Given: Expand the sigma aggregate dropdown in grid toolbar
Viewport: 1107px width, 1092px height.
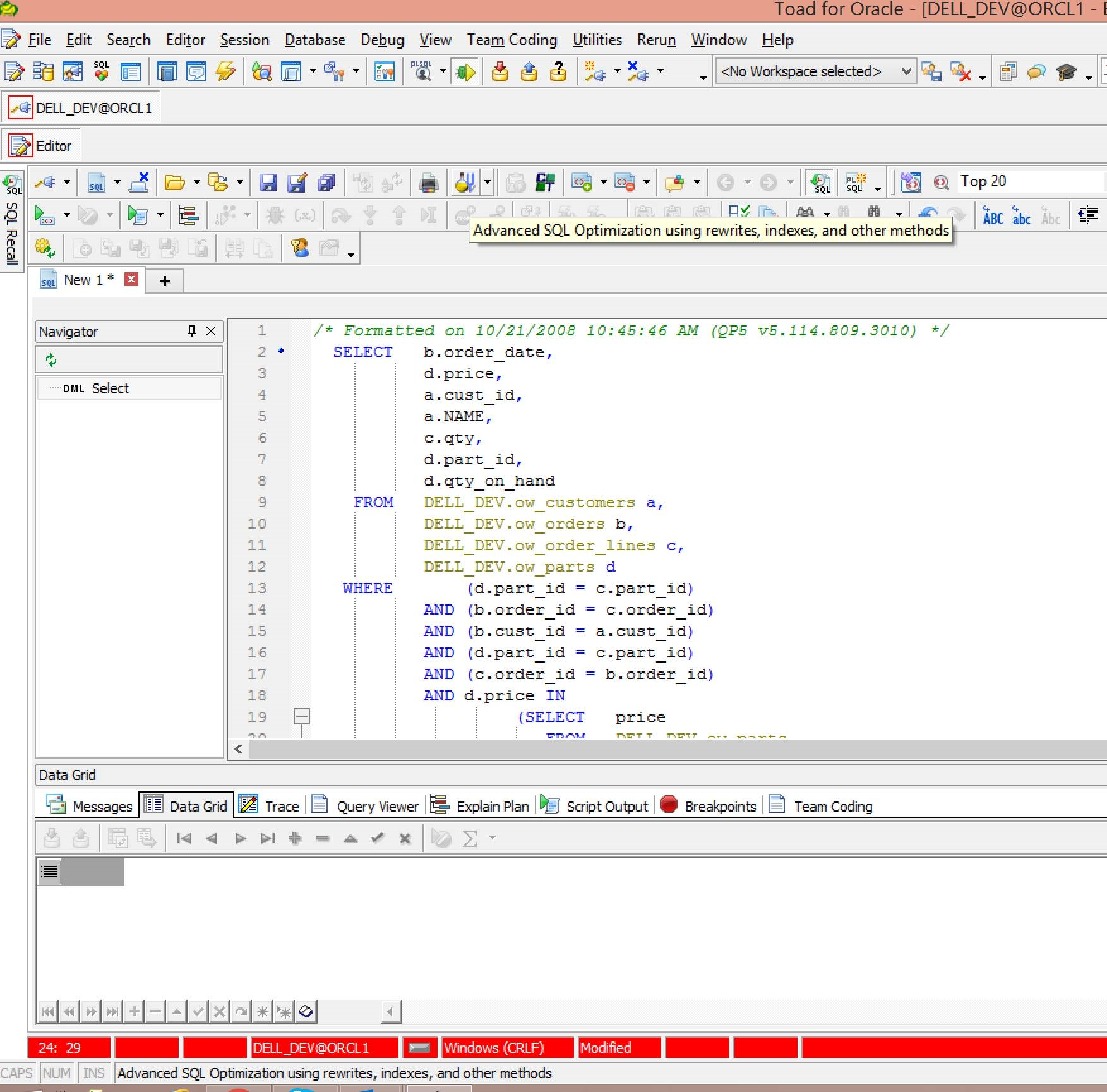Looking at the screenshot, I should 493,838.
